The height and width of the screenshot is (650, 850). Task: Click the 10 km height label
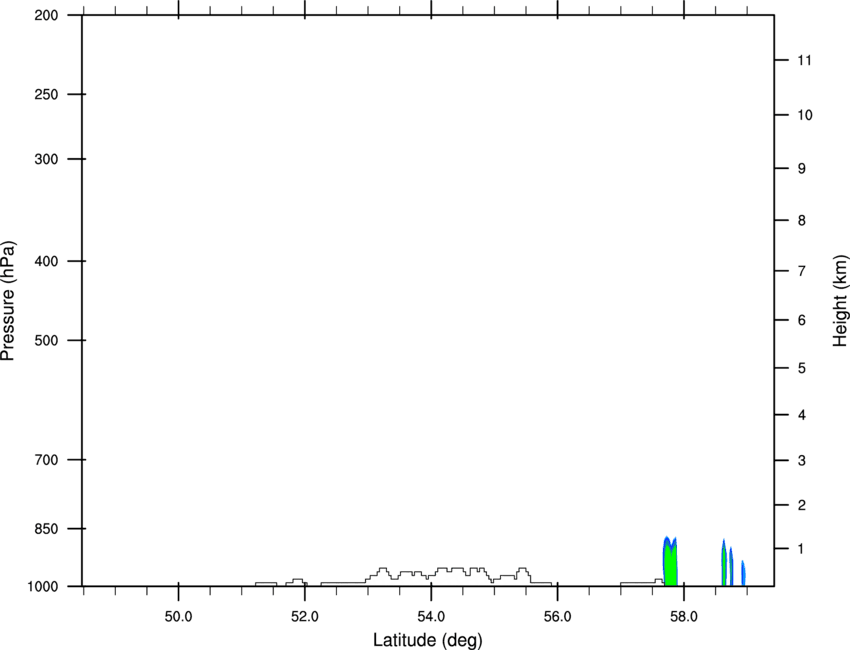[805, 115]
